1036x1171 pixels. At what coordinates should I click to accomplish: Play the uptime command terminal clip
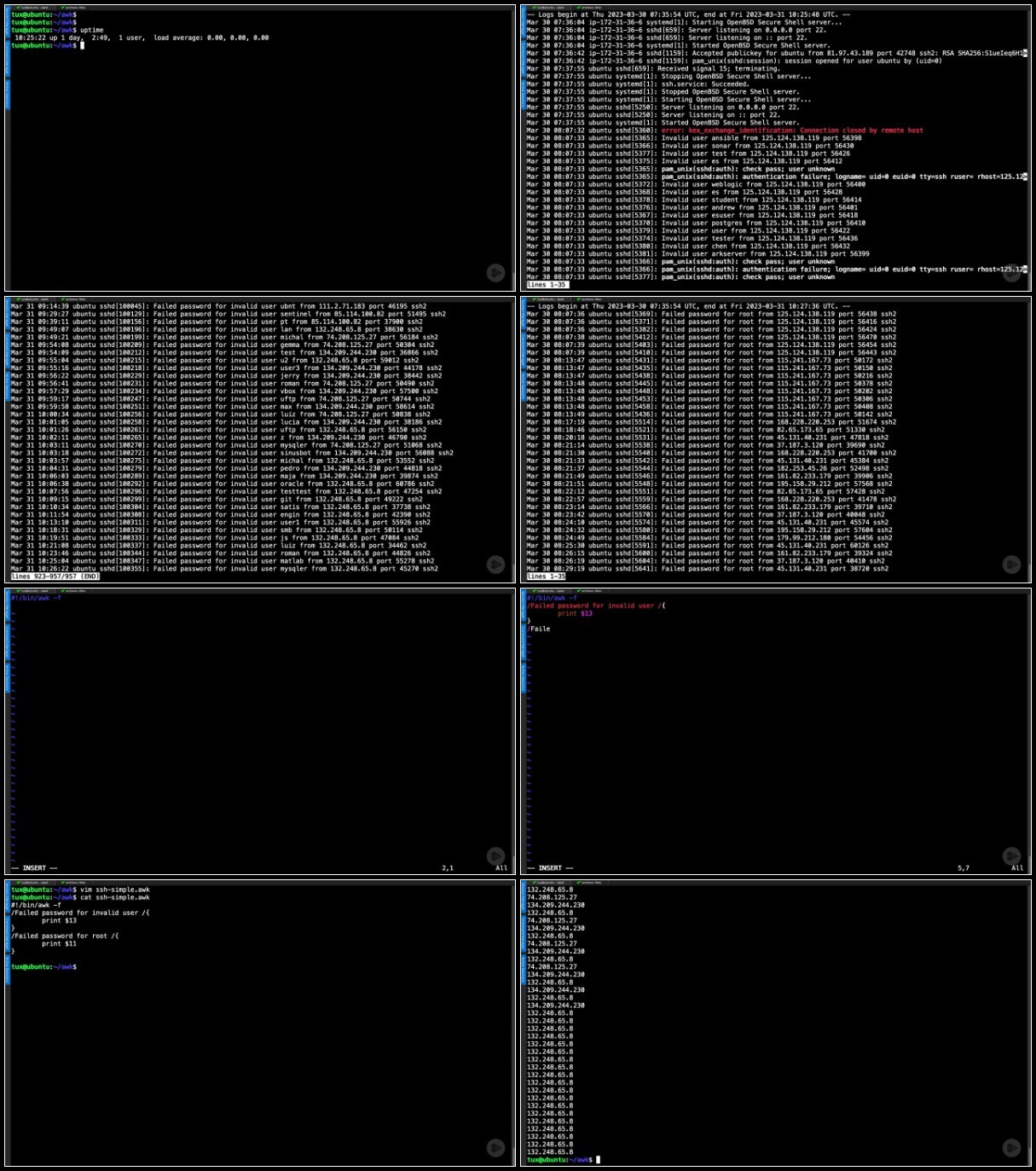(495, 273)
